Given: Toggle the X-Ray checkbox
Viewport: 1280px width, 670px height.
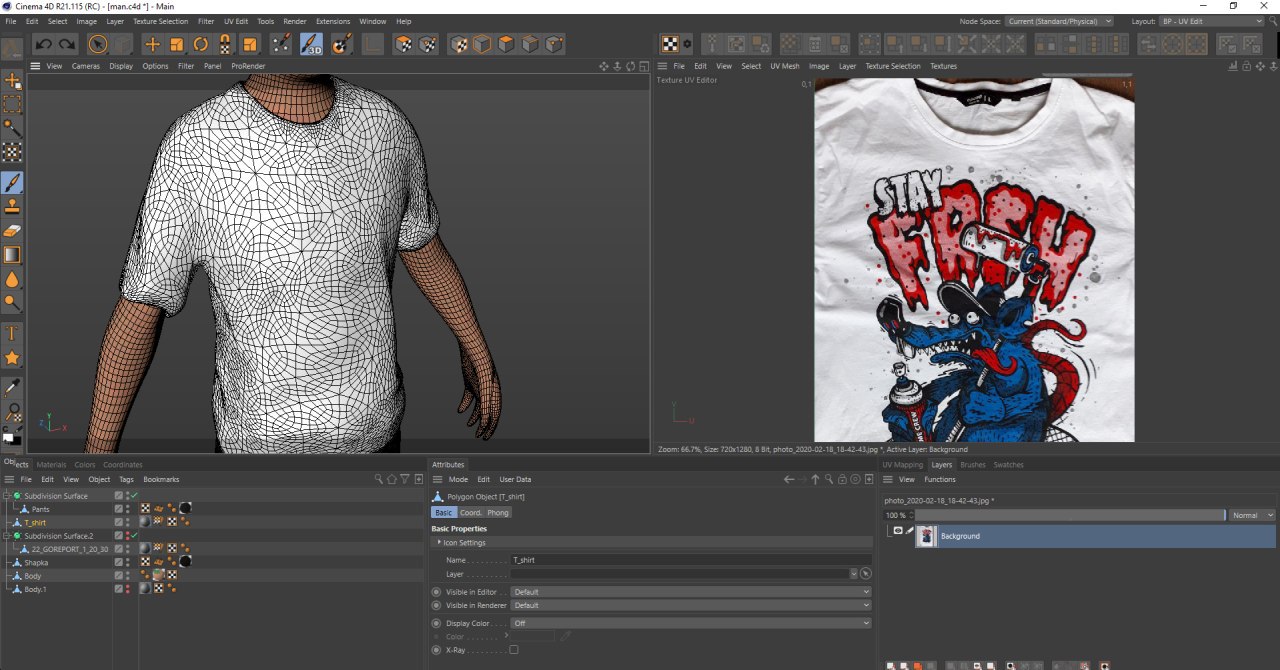Looking at the screenshot, I should [514, 650].
